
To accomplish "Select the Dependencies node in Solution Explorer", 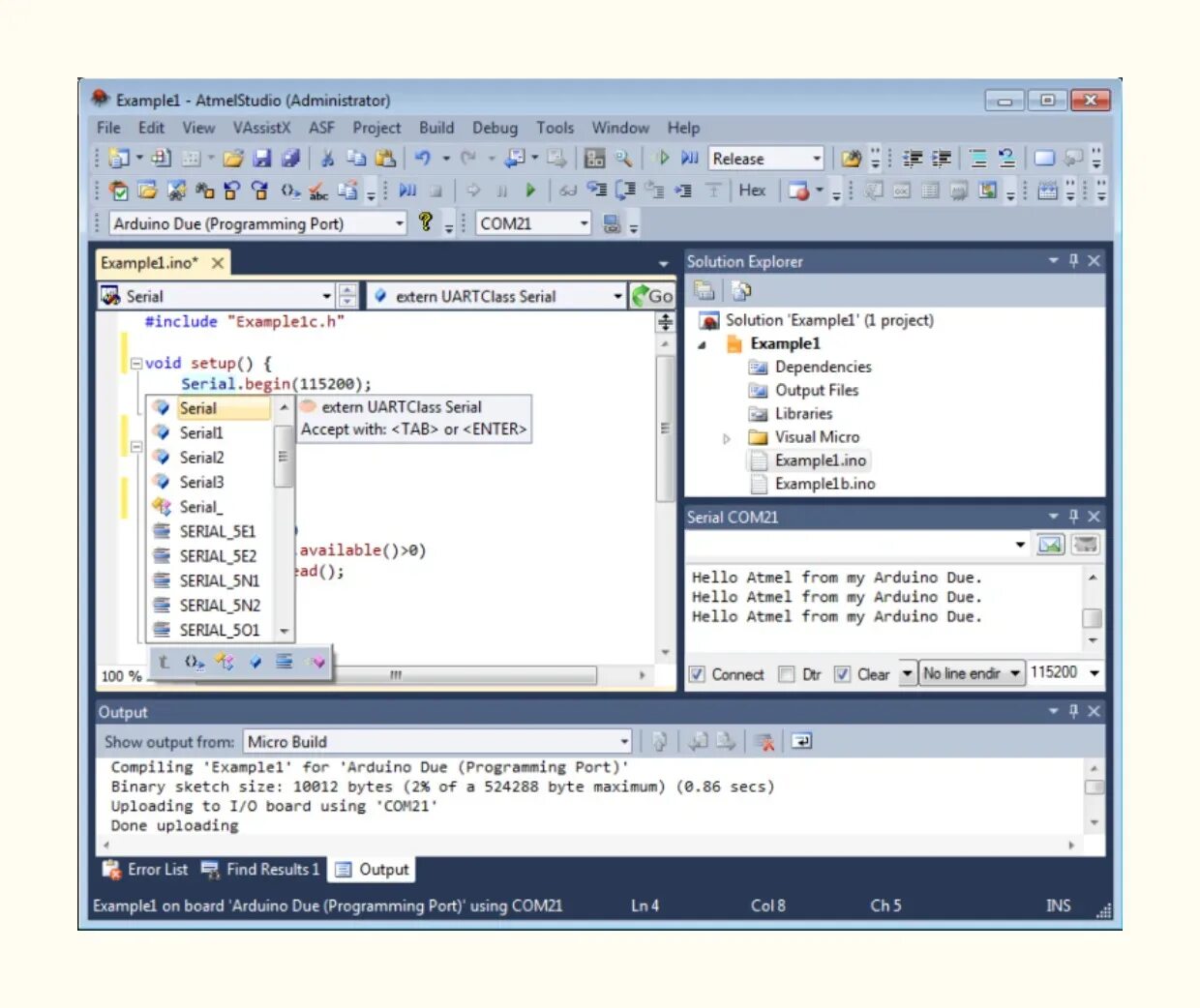I will point(823,367).
